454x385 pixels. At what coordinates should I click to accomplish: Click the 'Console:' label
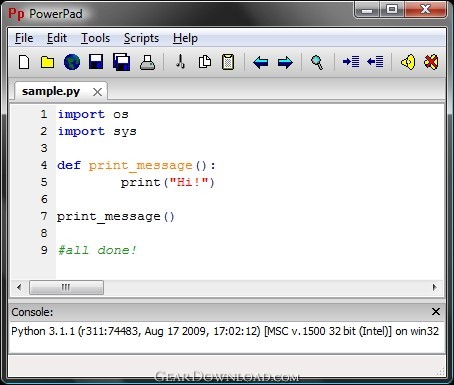click(x=32, y=312)
